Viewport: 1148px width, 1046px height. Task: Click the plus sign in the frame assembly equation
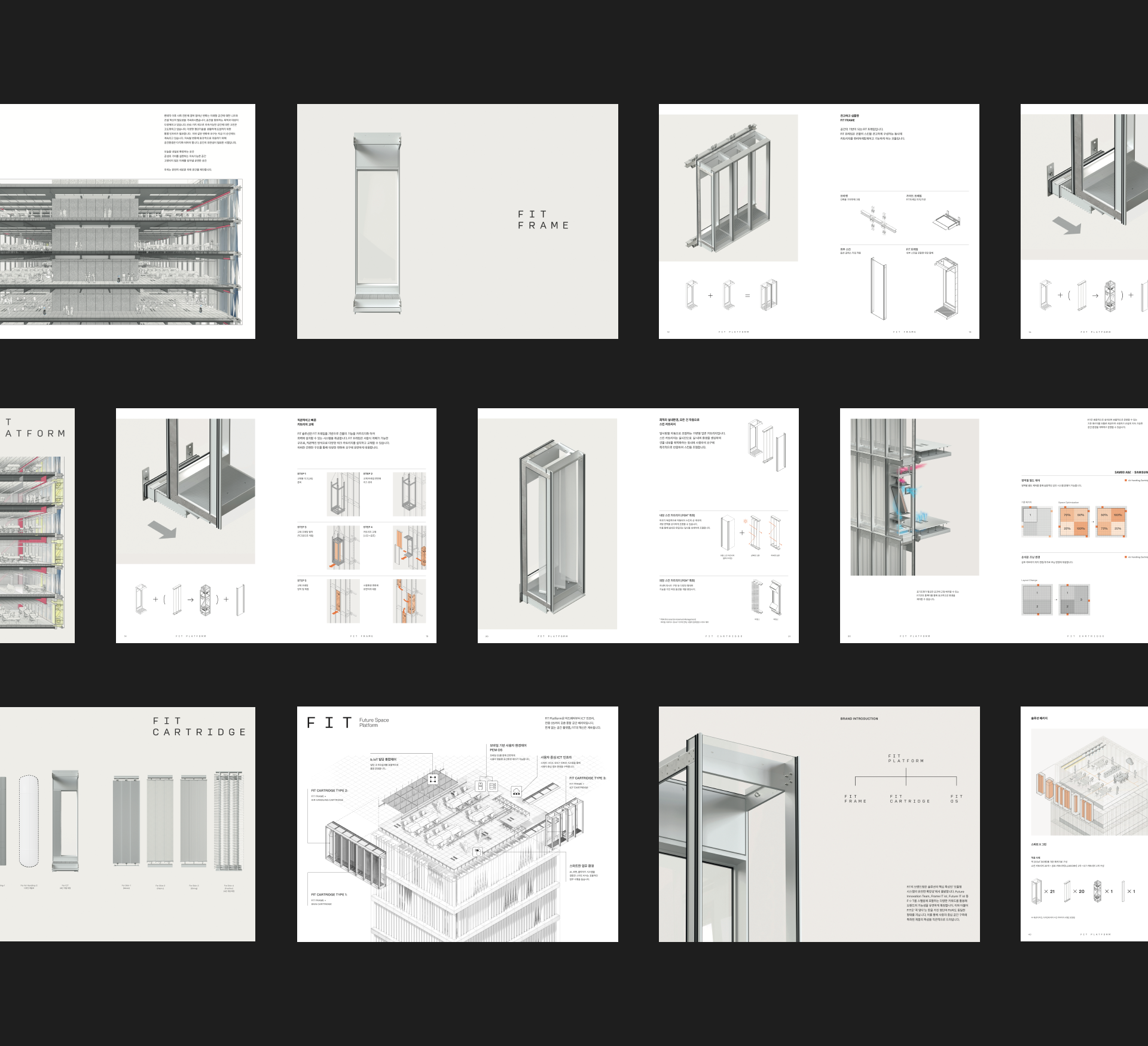[x=710, y=295]
